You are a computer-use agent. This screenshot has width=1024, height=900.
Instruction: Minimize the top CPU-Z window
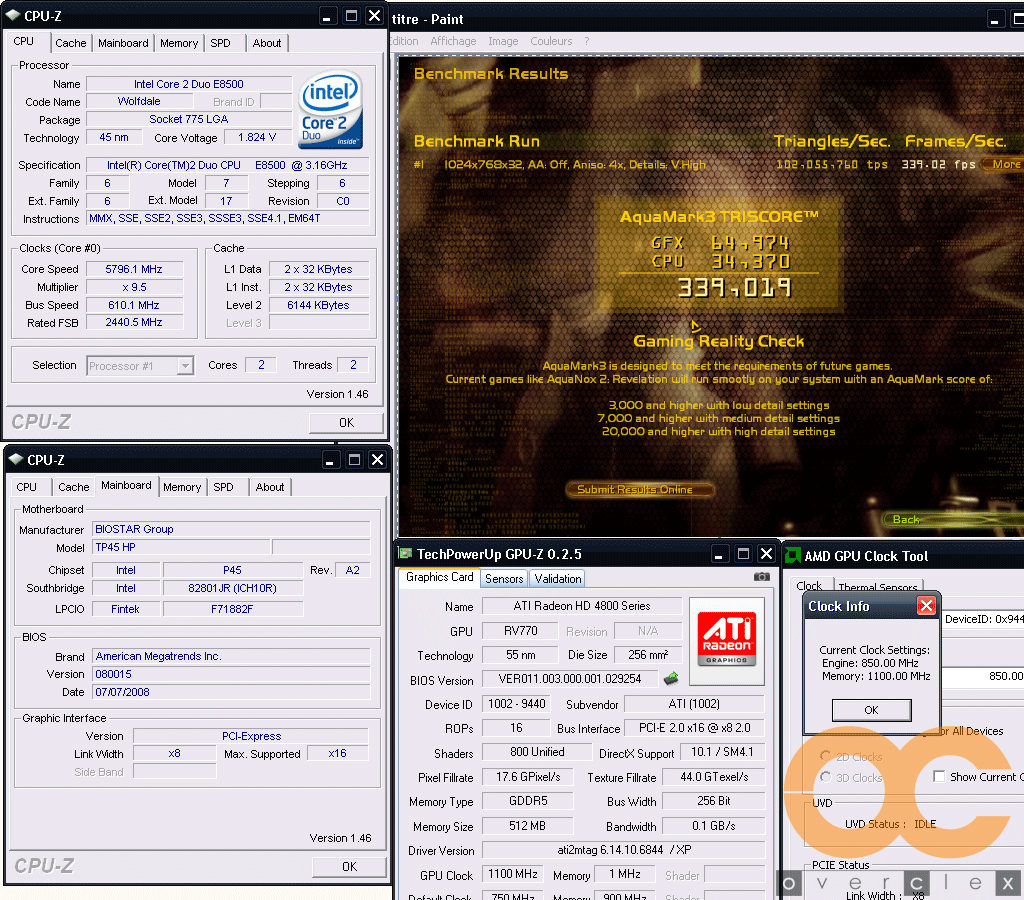(x=327, y=16)
